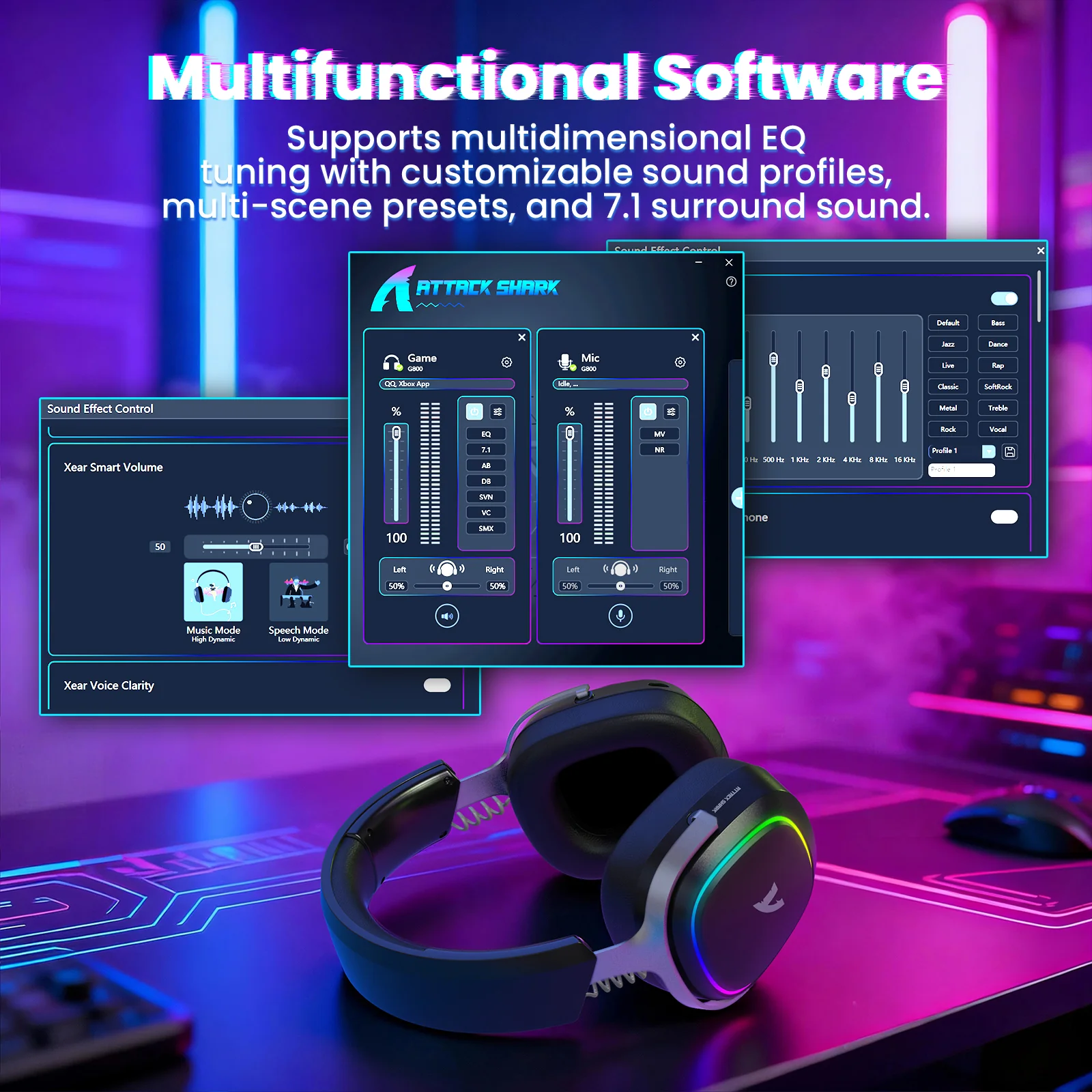Toggle the EQ switch in Sound Effect Control
1092x1092 pixels.
(x=1004, y=298)
